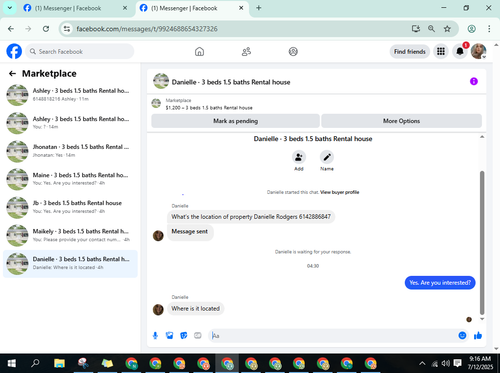The image size is (500, 373).
Task: Reload the page
Action: (x=46, y=29)
